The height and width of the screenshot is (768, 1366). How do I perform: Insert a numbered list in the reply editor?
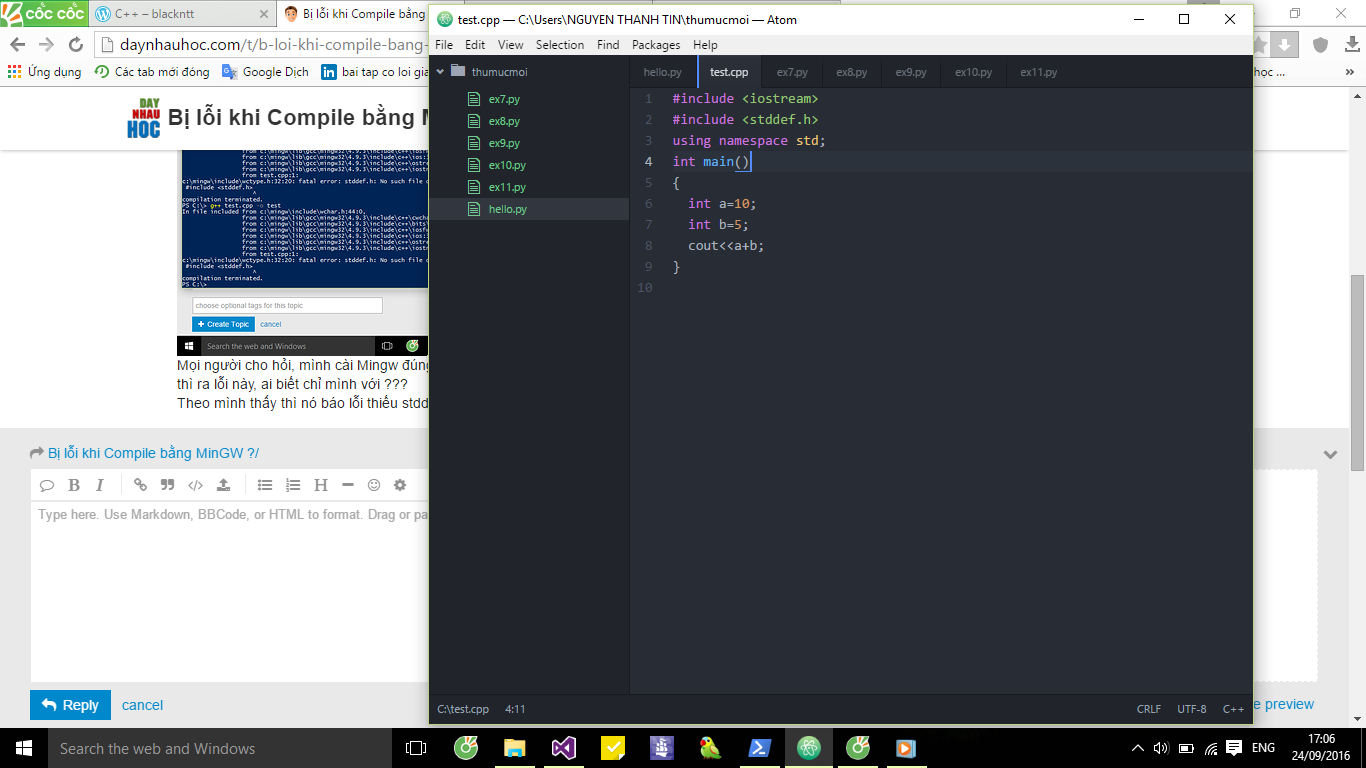pyautogui.click(x=293, y=485)
